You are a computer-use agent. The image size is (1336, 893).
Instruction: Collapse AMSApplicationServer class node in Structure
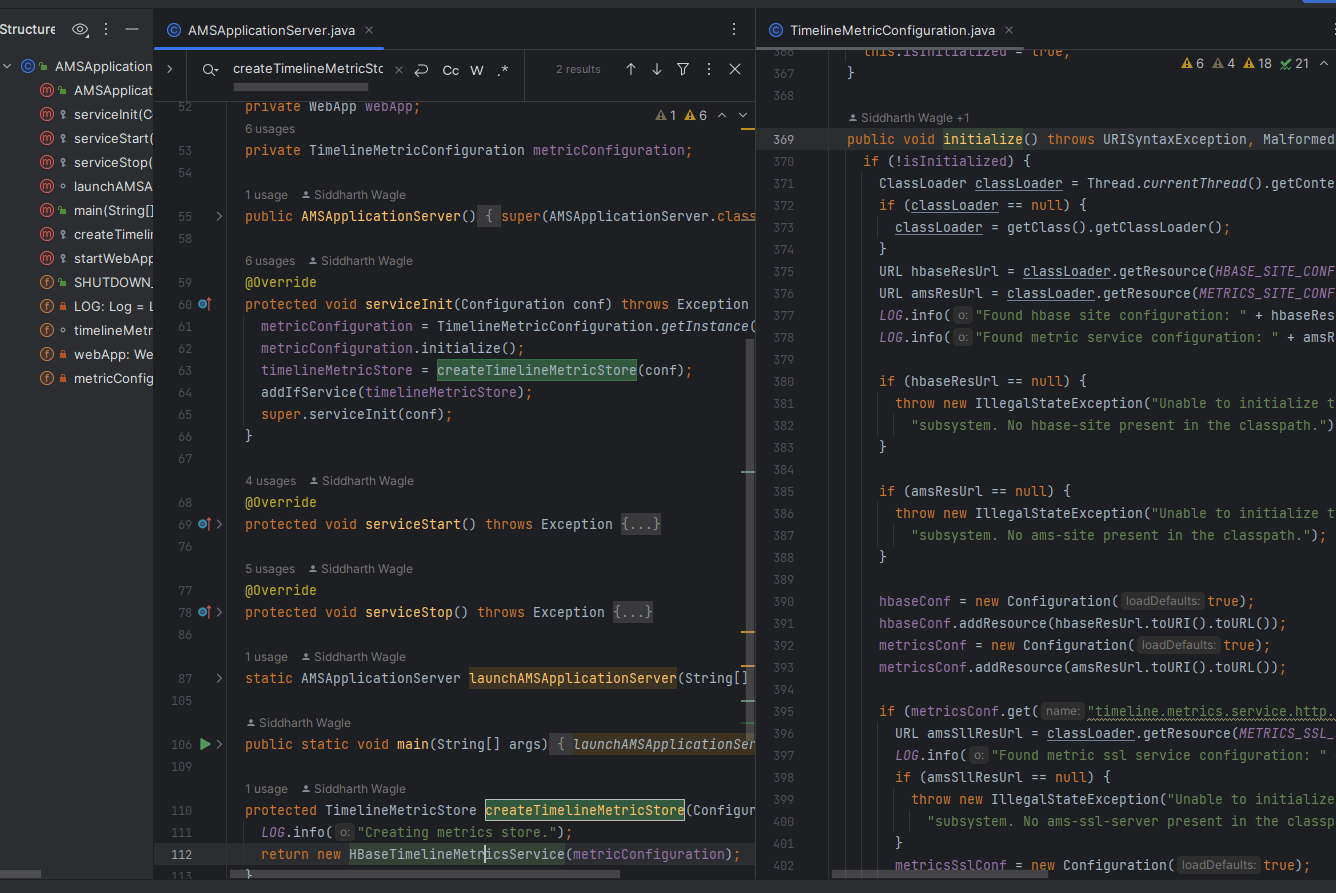pos(8,66)
